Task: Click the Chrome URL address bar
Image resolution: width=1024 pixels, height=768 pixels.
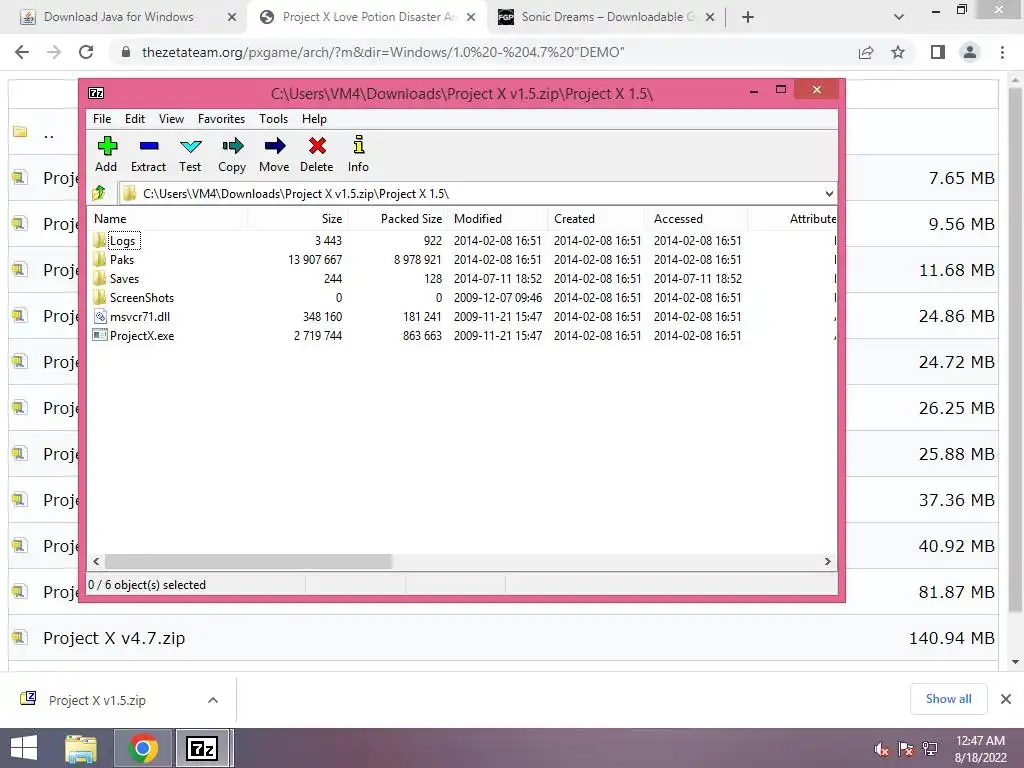Action: click(483, 52)
